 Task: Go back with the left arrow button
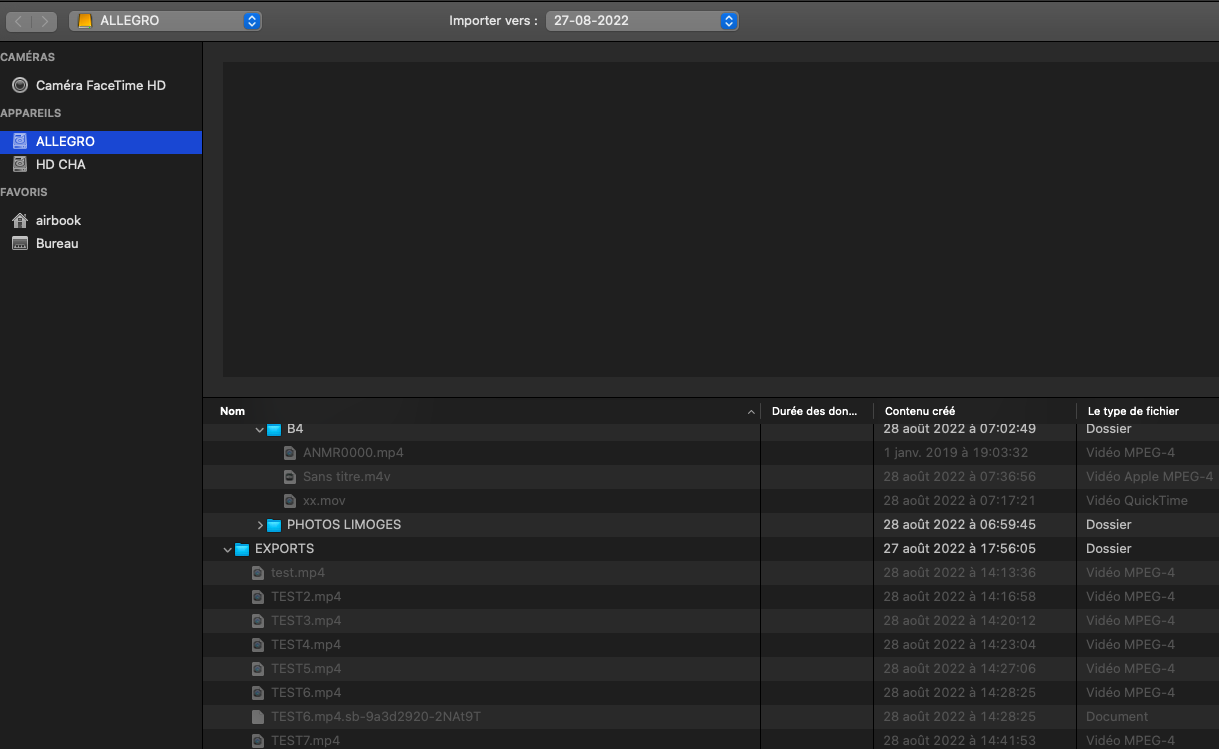[19, 21]
